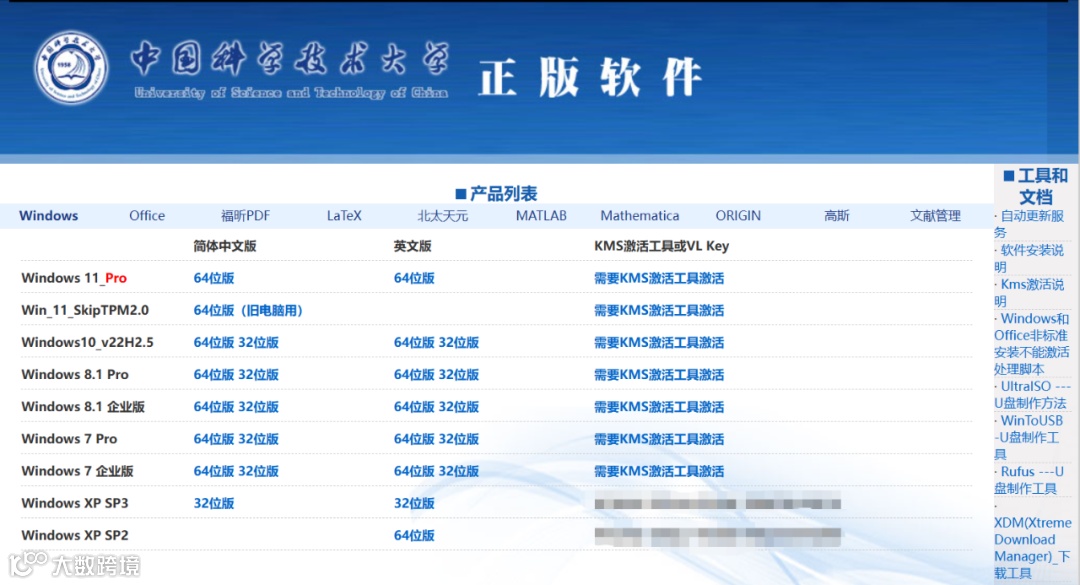Image resolution: width=1080 pixels, height=585 pixels.
Task: Open the Mathematica tab
Action: click(x=640, y=215)
